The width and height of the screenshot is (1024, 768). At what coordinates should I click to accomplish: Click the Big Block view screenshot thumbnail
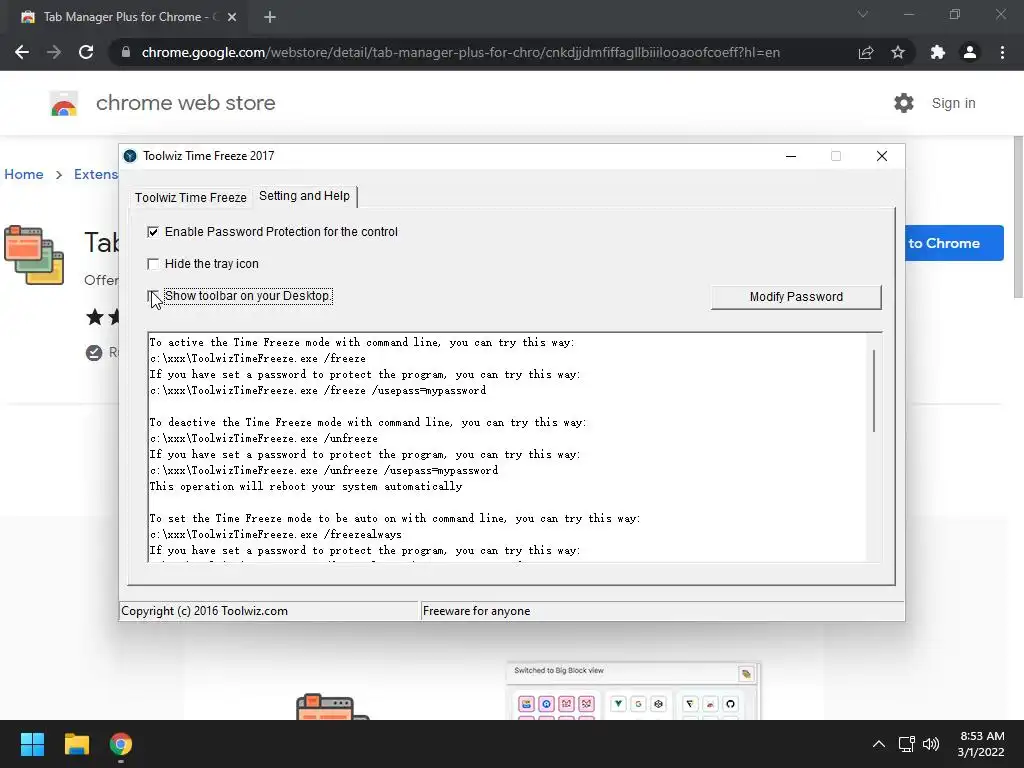pos(633,691)
